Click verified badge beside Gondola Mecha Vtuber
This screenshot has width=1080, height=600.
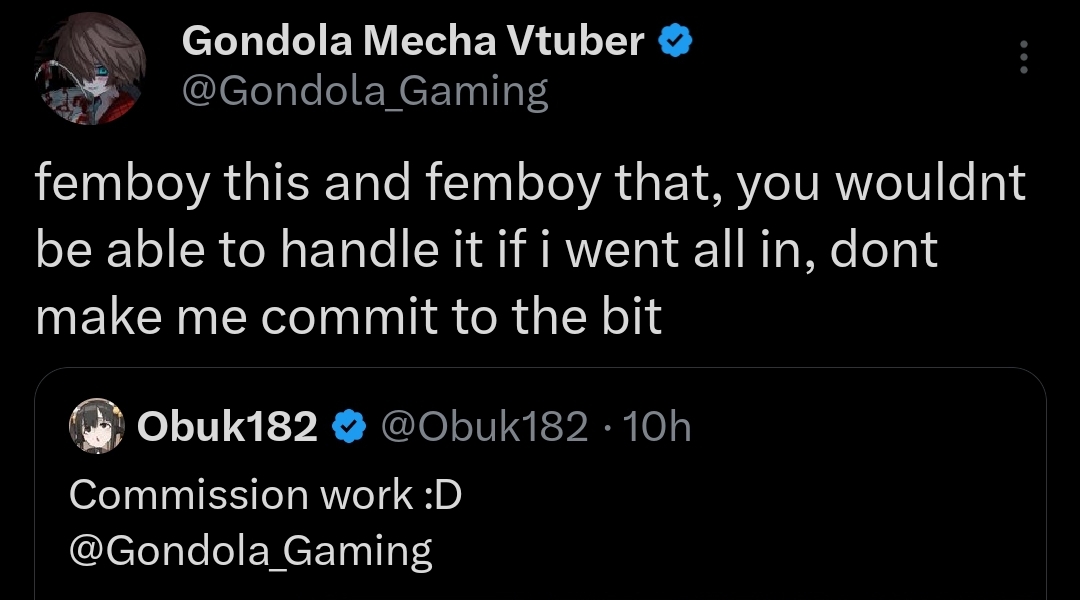click(677, 42)
